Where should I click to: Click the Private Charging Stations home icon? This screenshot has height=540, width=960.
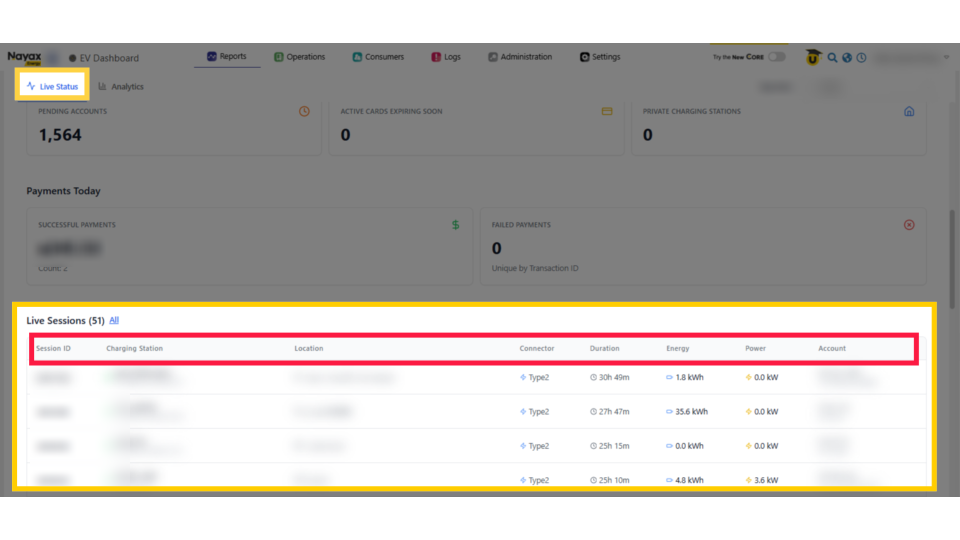click(909, 112)
